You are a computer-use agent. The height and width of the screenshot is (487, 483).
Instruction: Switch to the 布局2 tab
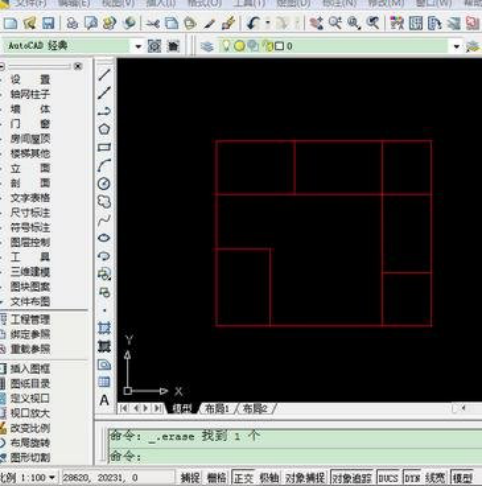tap(255, 409)
